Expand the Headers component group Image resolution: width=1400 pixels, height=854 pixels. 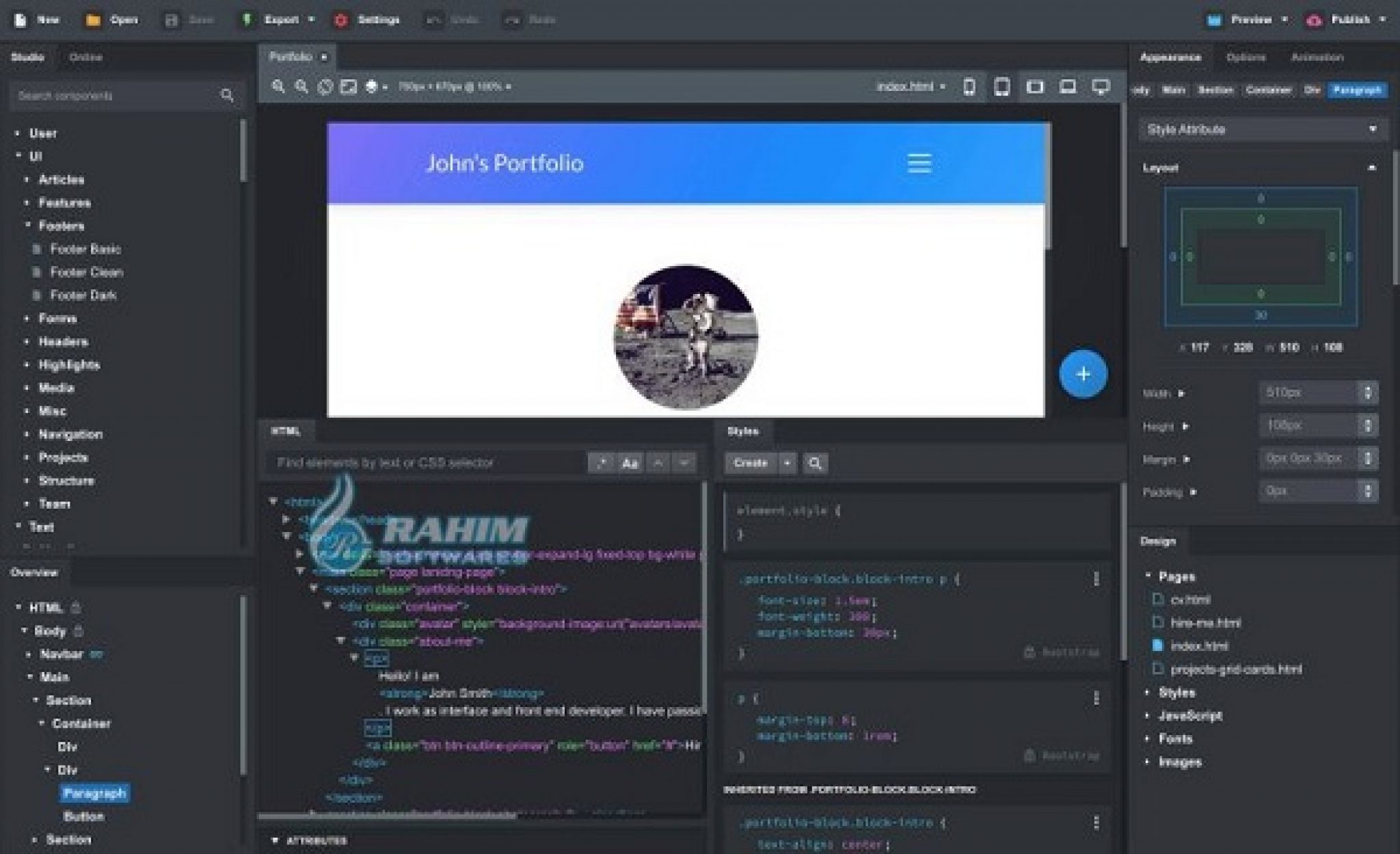pos(63,341)
